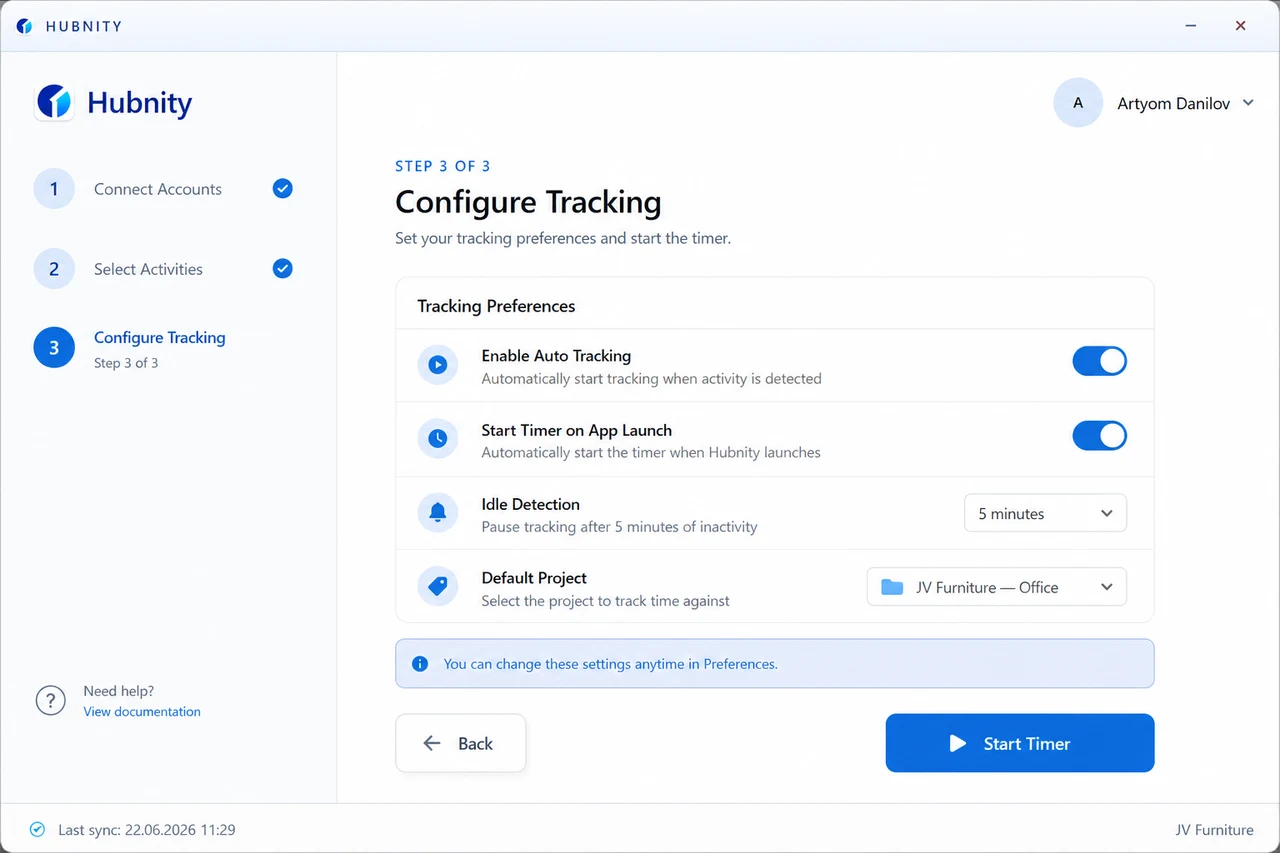Click the Artyom Danilov user name

(1173, 104)
